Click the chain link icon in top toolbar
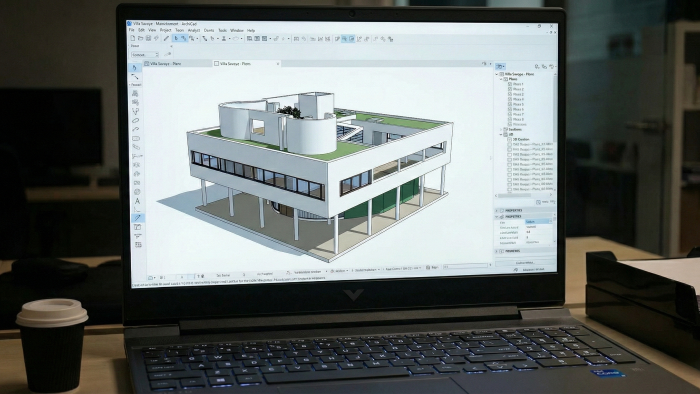The height and width of the screenshot is (394, 700). click(x=276, y=39)
